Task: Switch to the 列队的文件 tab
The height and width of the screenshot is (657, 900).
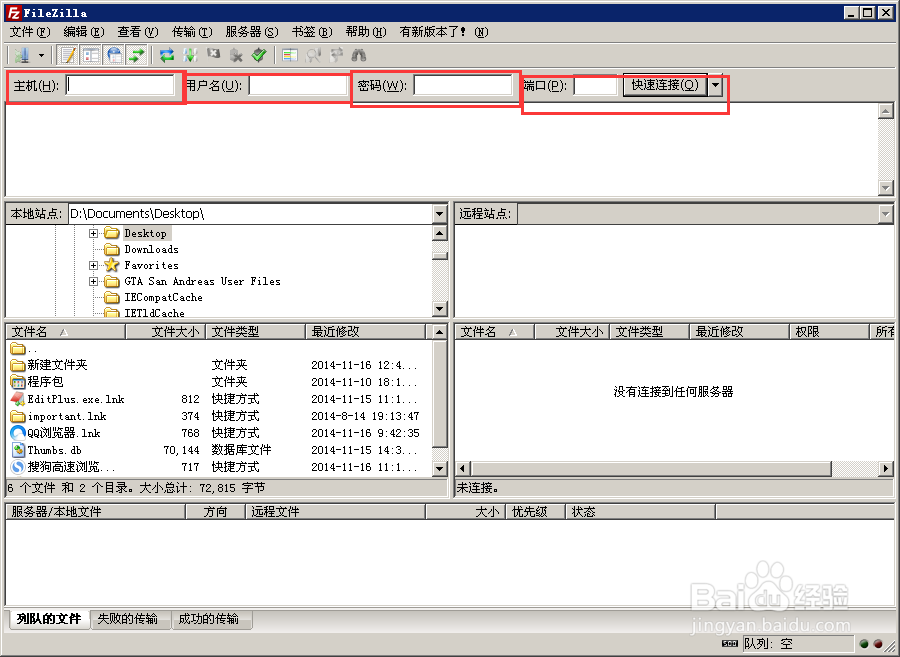Action: (x=49, y=619)
